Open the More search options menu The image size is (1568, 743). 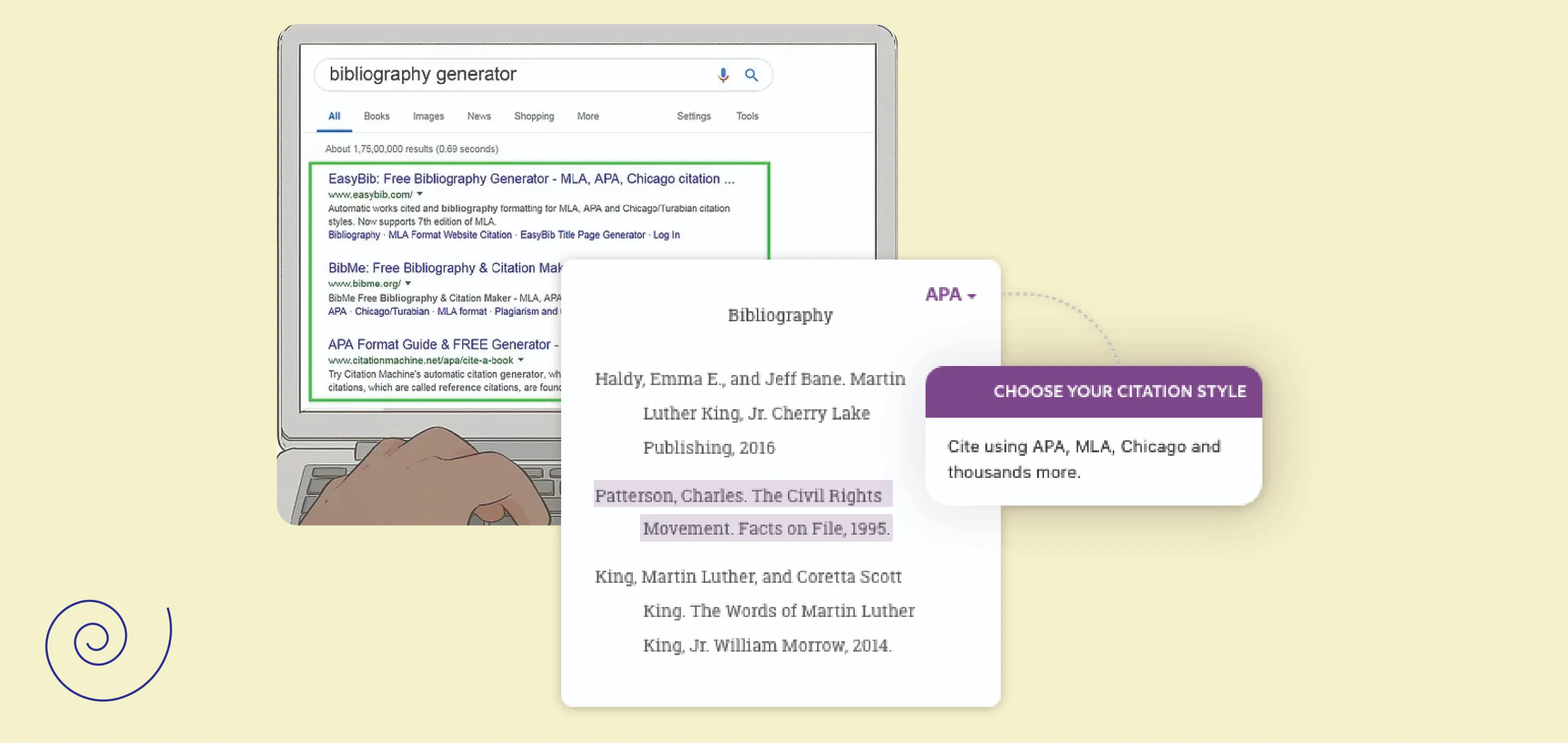pos(587,115)
